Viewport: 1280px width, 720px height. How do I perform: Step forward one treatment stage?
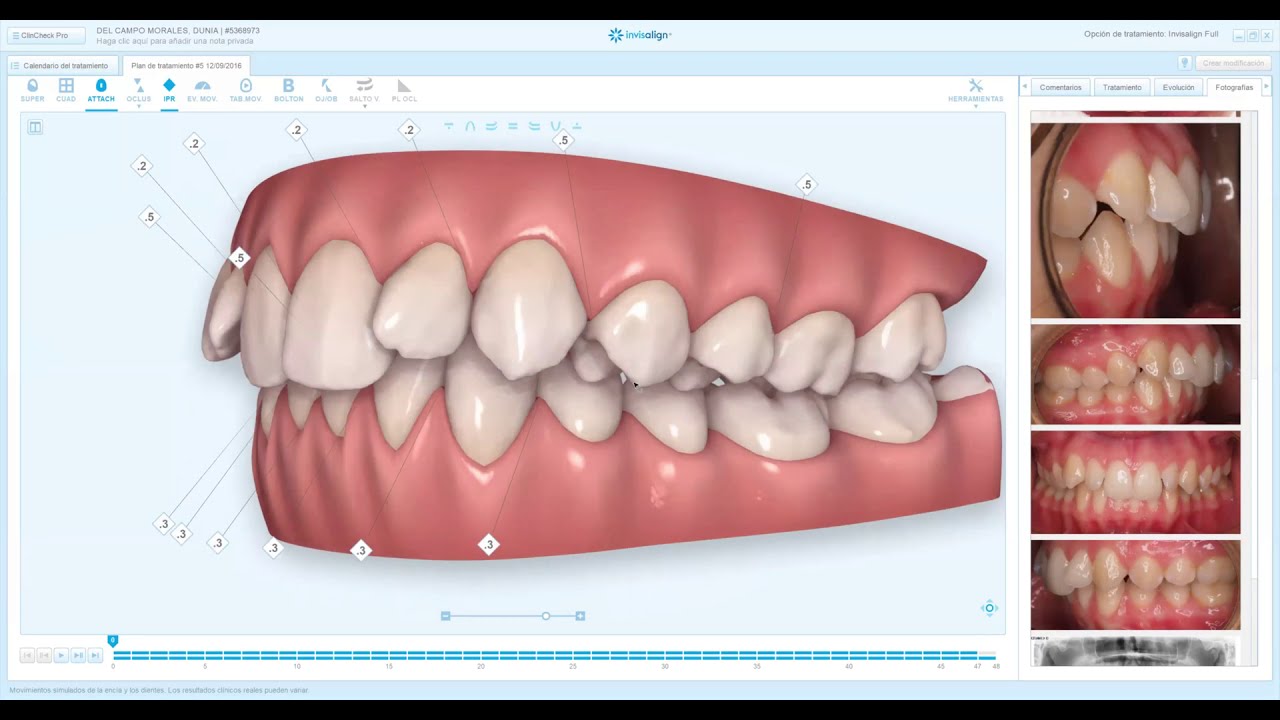click(x=78, y=656)
